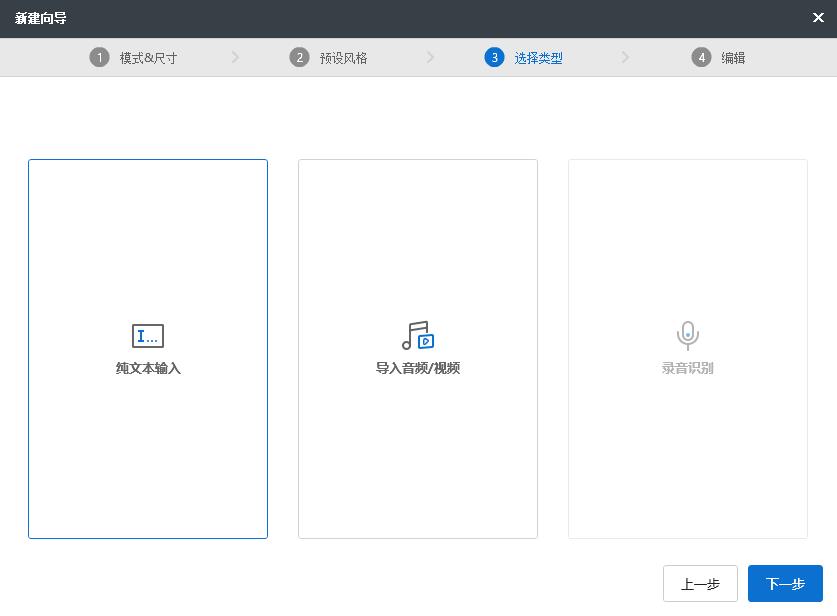The width and height of the screenshot is (837, 616).
Task: Click the dialog close X icon
Action: [818, 17]
